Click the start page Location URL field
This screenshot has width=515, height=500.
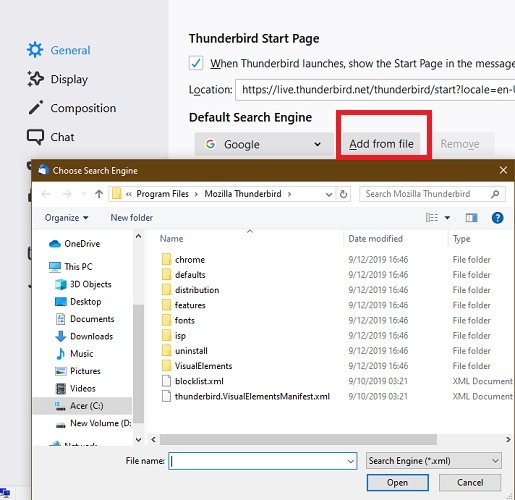coord(375,90)
